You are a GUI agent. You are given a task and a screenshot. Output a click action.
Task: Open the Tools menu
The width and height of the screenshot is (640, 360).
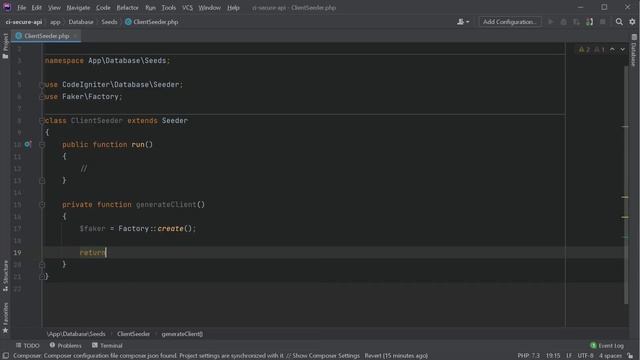(168, 7)
